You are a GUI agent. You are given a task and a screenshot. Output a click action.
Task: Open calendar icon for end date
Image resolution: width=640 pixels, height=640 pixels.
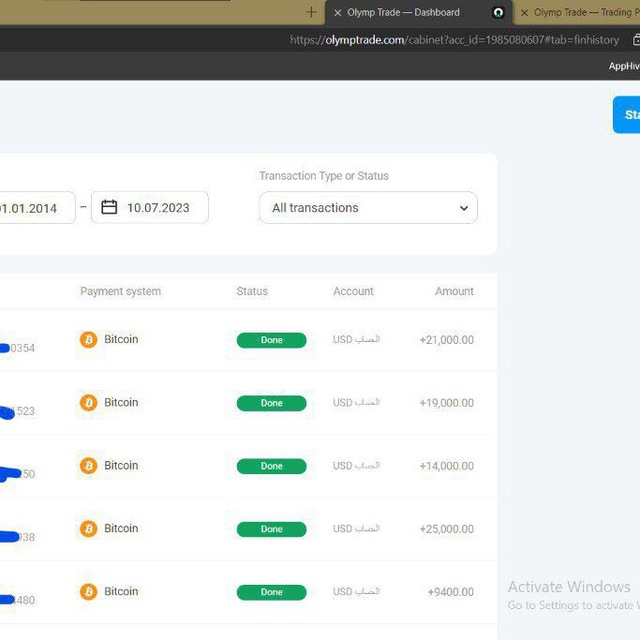point(109,207)
